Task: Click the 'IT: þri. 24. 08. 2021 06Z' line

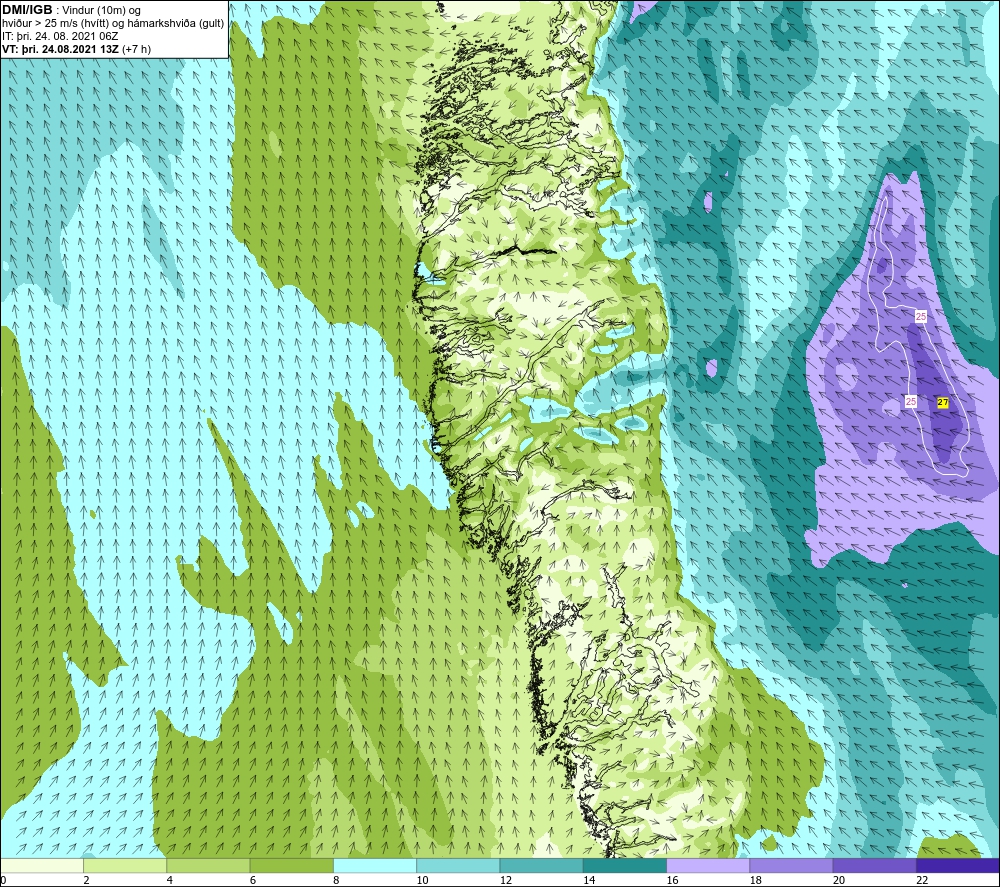Action: 60,36
